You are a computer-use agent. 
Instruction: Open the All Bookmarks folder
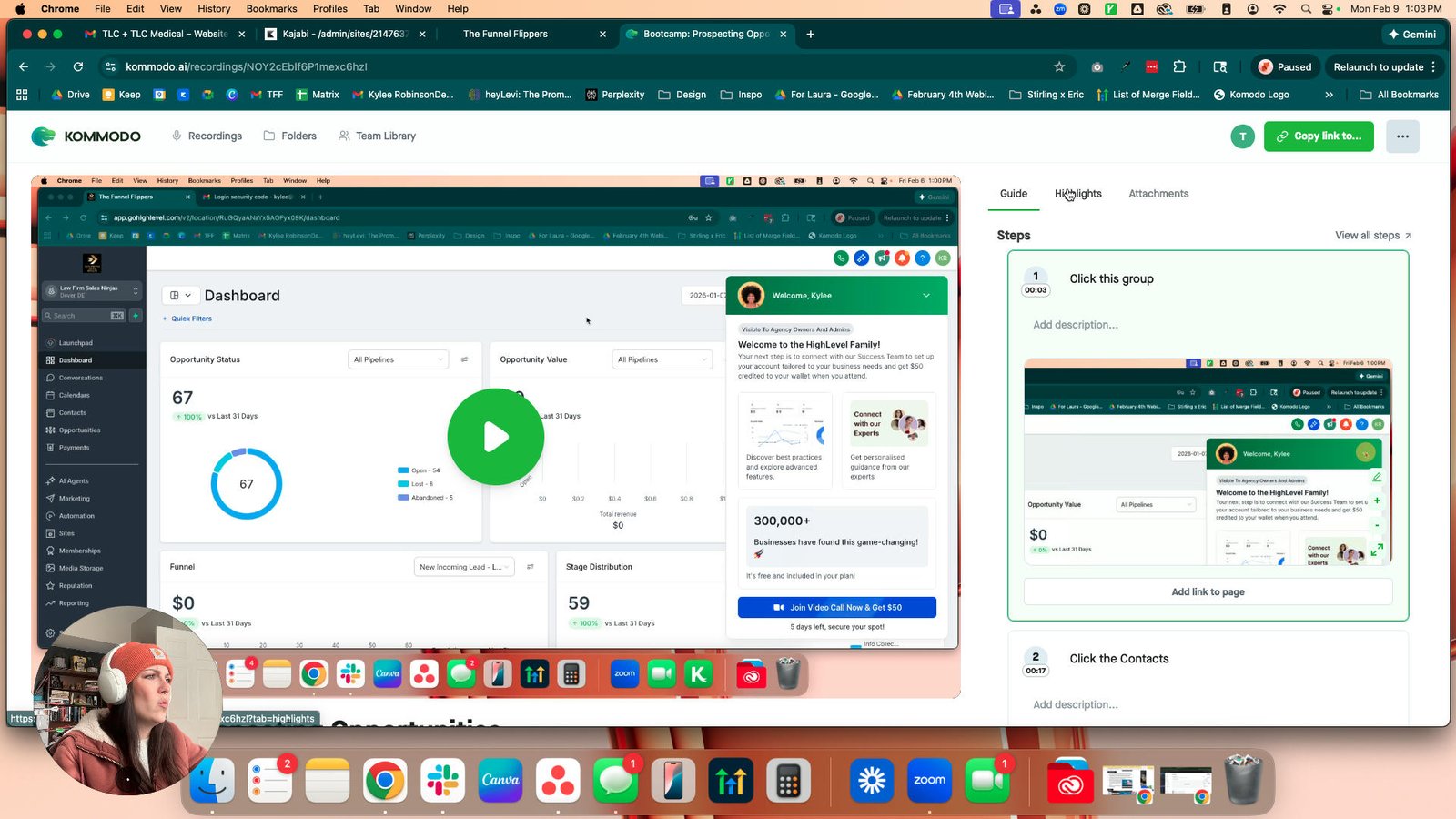point(1399,95)
